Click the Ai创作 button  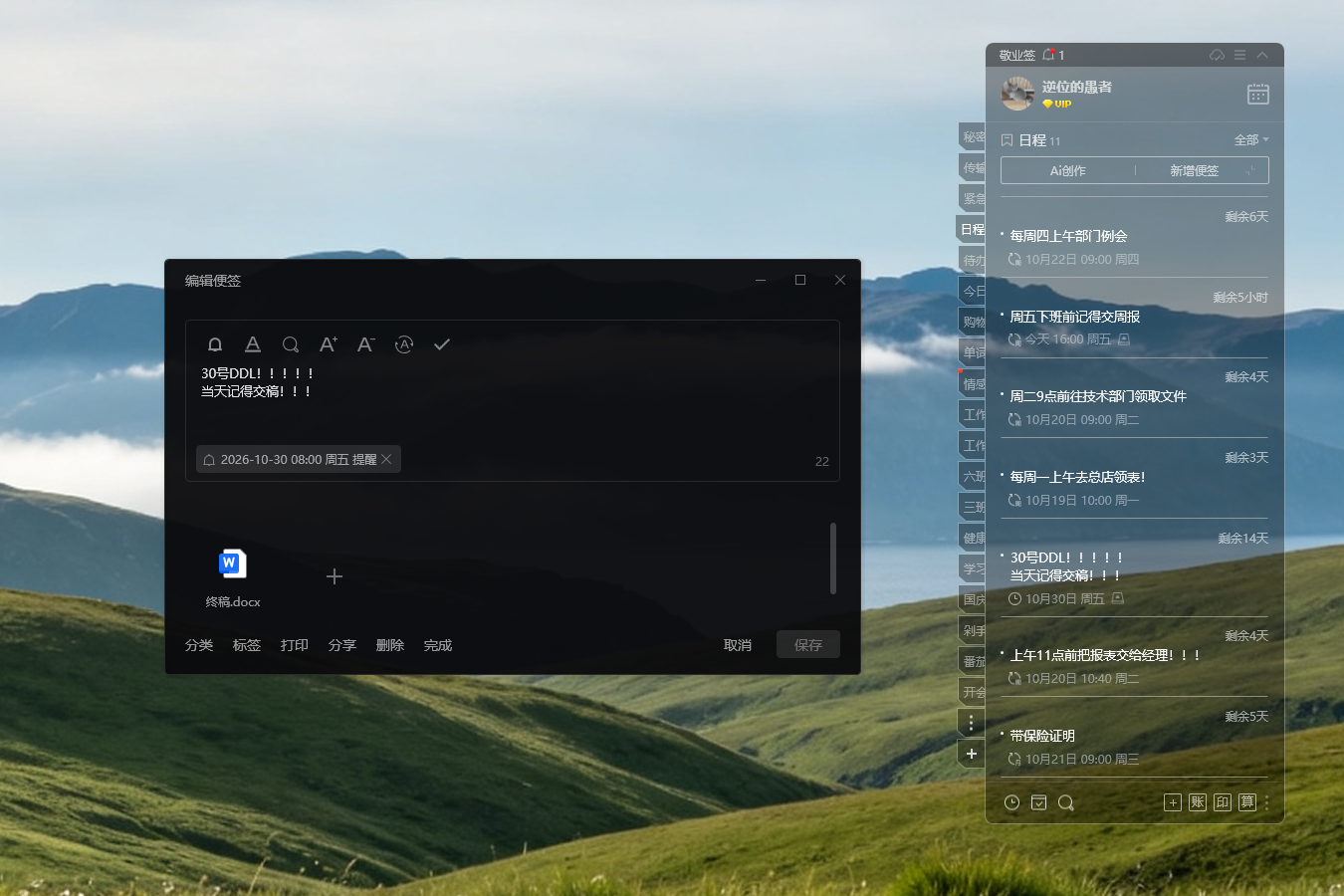tap(1067, 171)
